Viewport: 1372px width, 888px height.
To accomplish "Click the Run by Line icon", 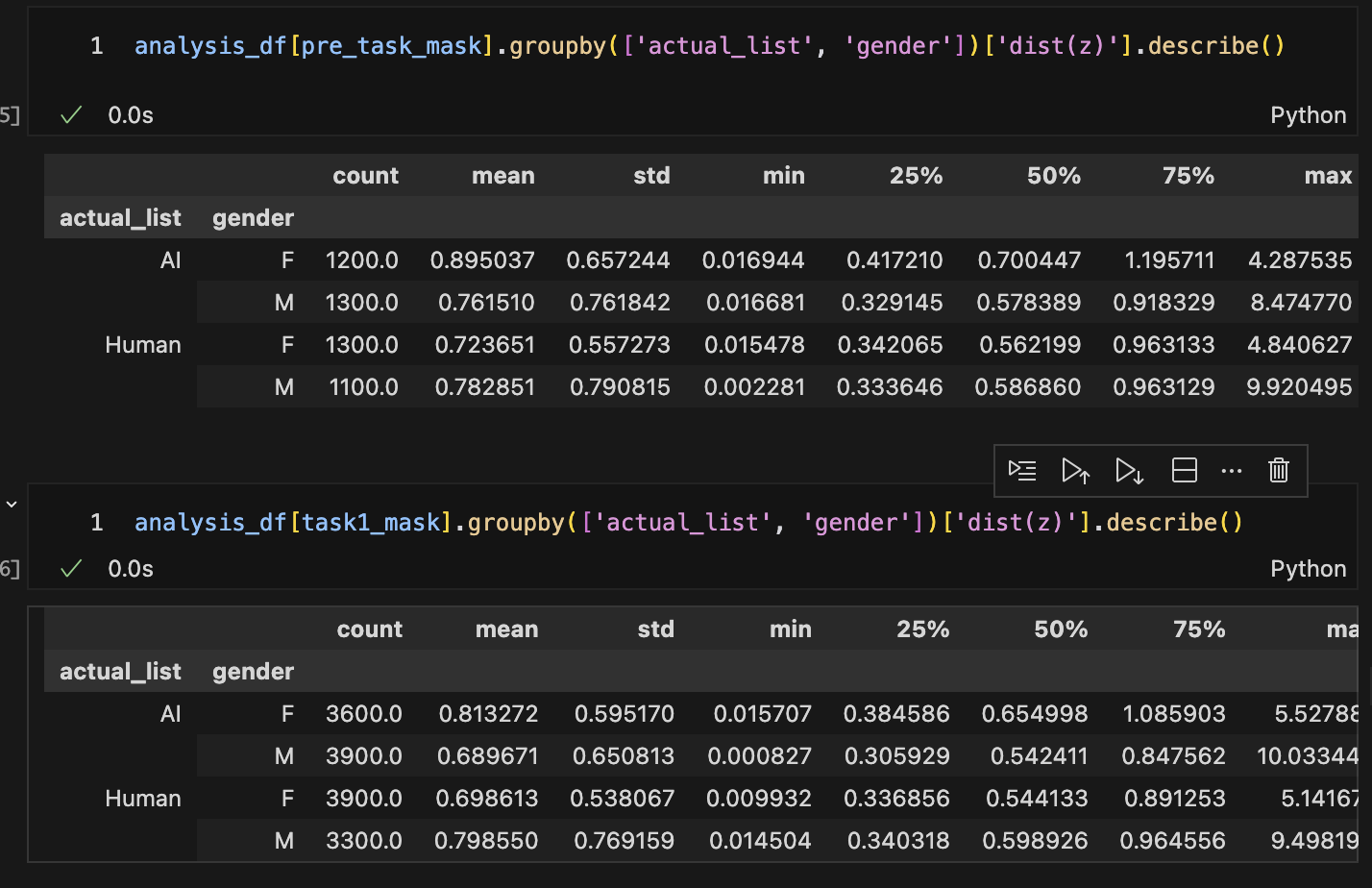I will point(1022,470).
